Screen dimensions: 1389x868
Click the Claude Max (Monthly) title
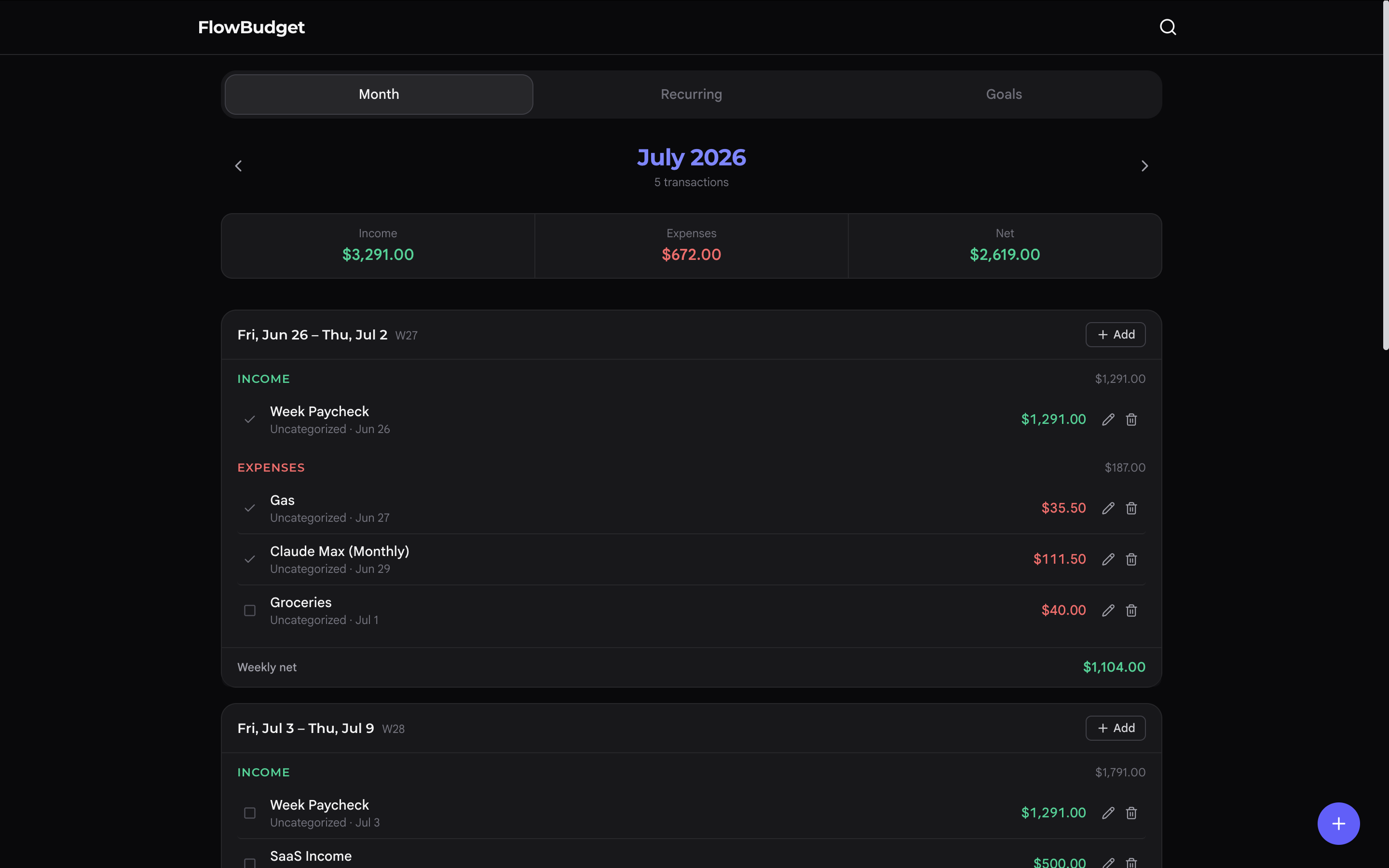pos(340,551)
